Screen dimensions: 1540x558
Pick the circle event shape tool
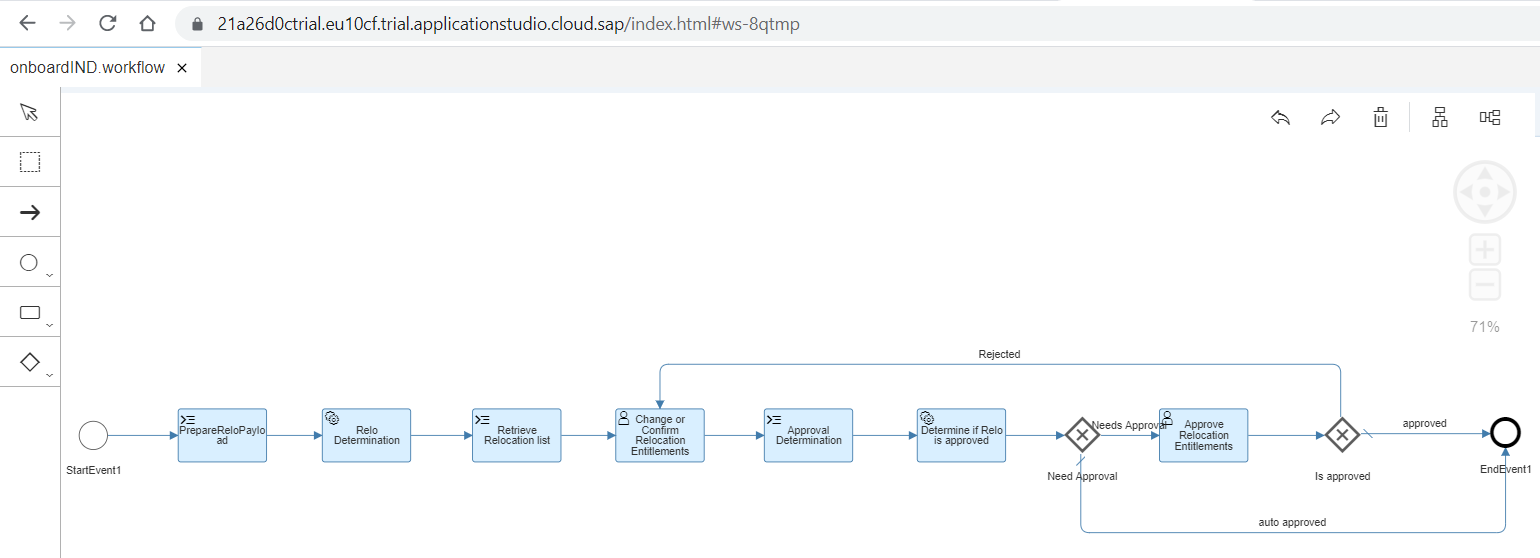click(x=29, y=262)
